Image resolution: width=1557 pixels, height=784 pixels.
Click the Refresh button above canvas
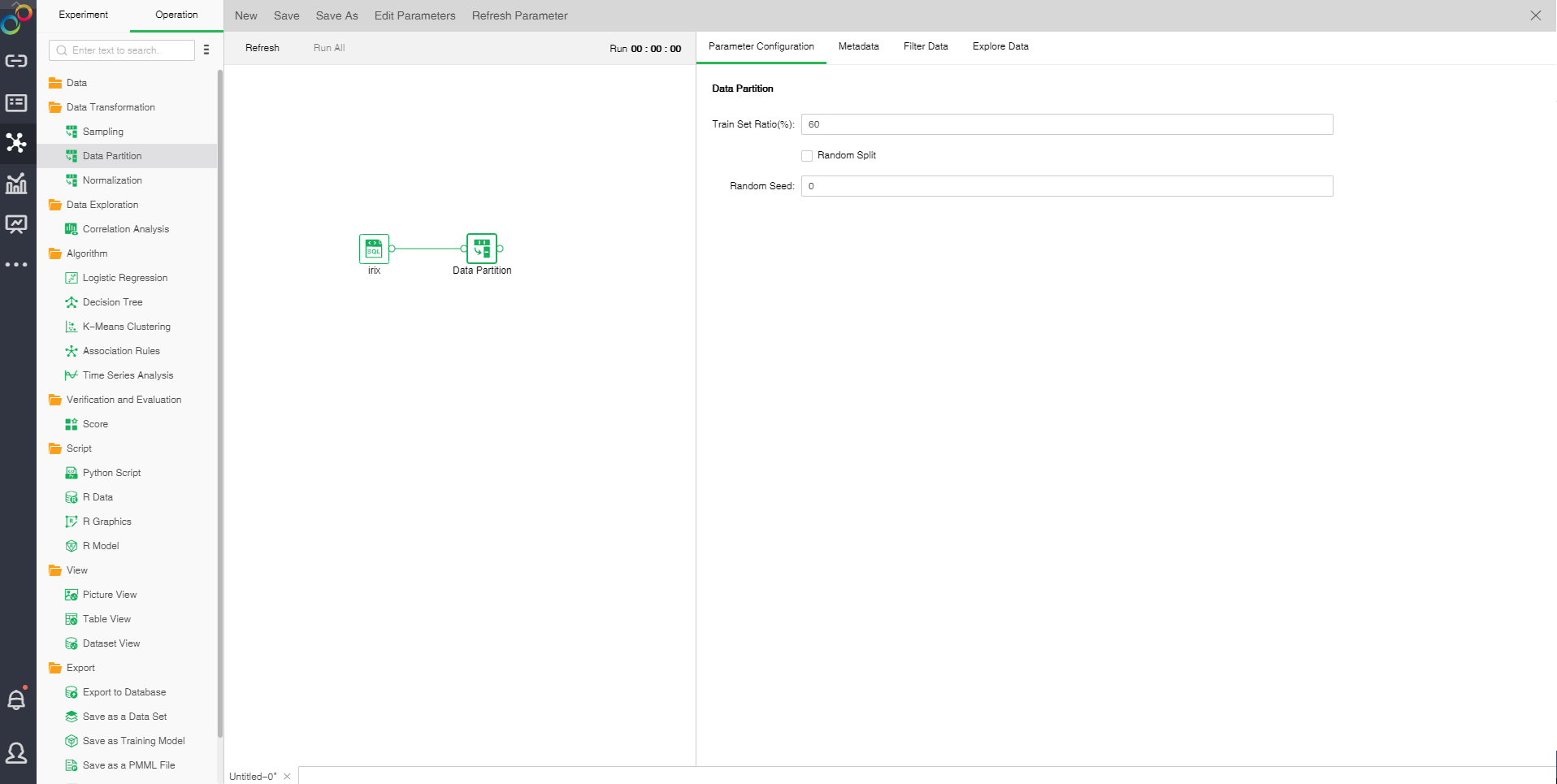click(262, 48)
